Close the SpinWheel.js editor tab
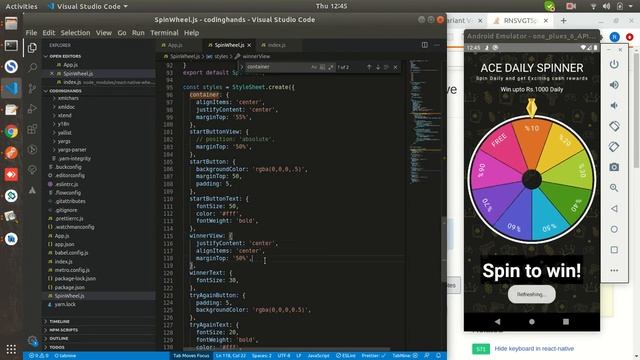Viewport: 640px width, 360px height. pyautogui.click(x=249, y=45)
